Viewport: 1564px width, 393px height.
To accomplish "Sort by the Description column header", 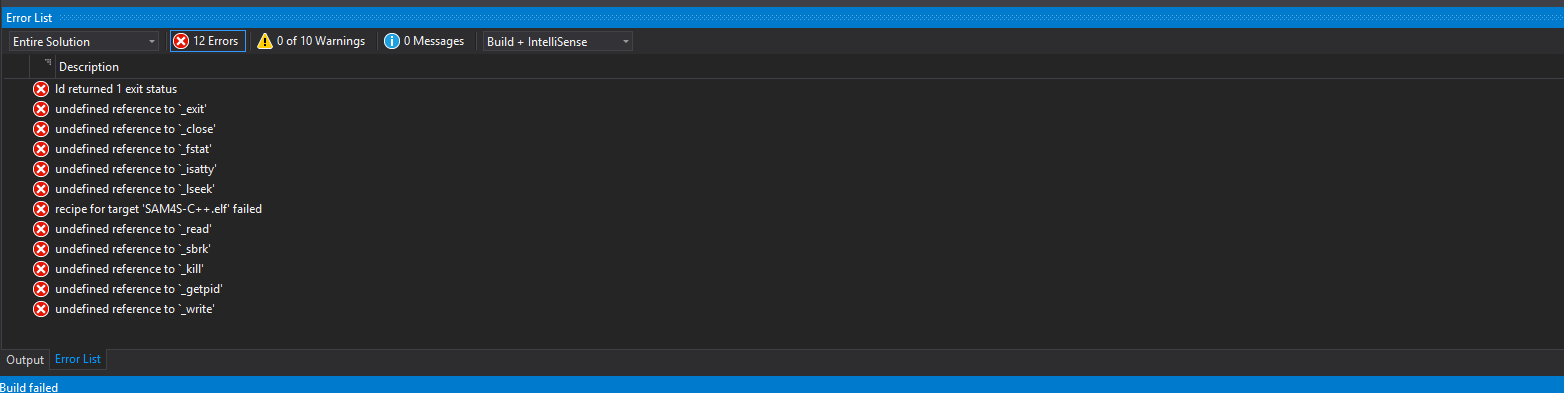I will [88, 67].
